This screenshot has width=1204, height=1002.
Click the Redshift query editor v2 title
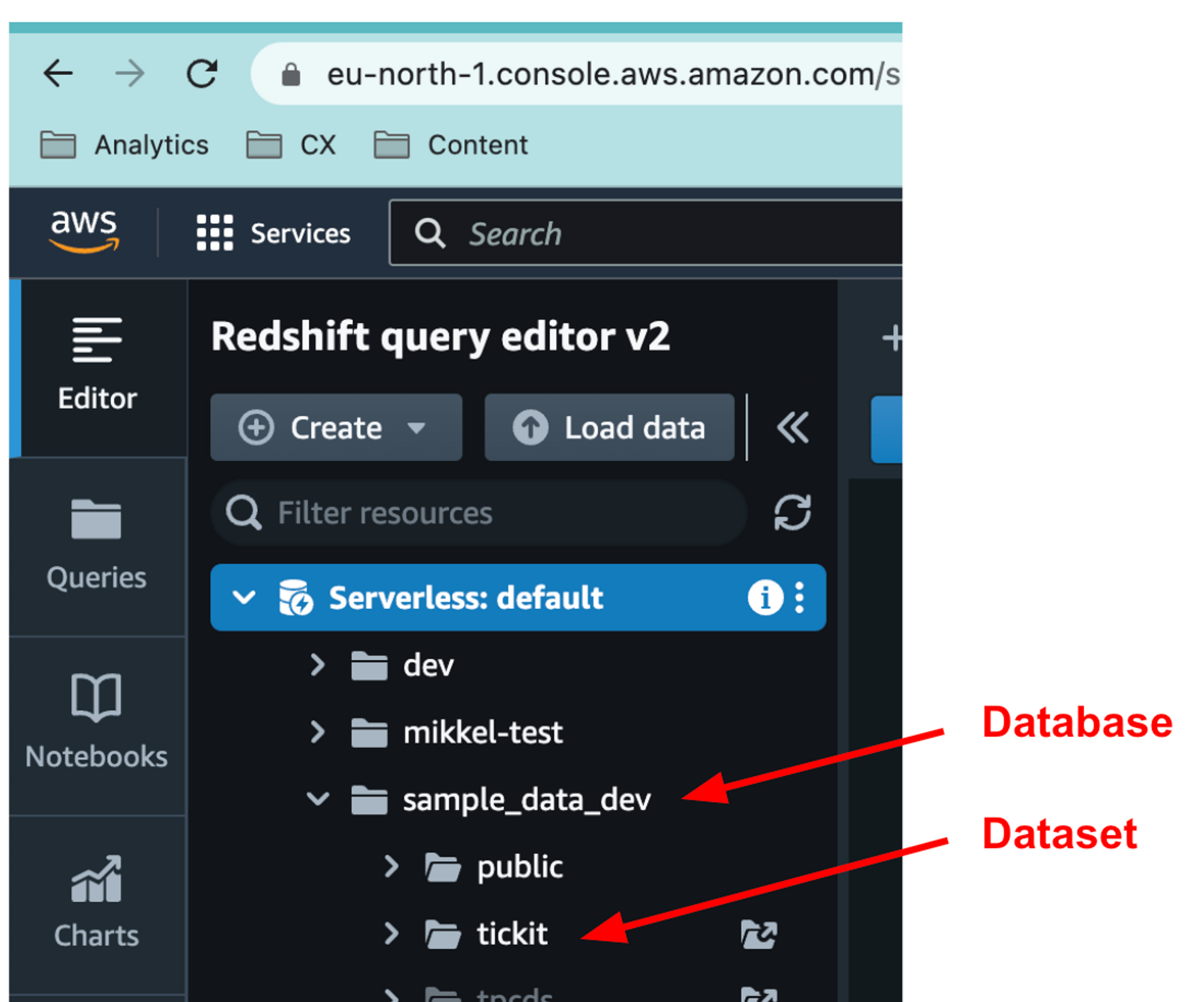440,336
